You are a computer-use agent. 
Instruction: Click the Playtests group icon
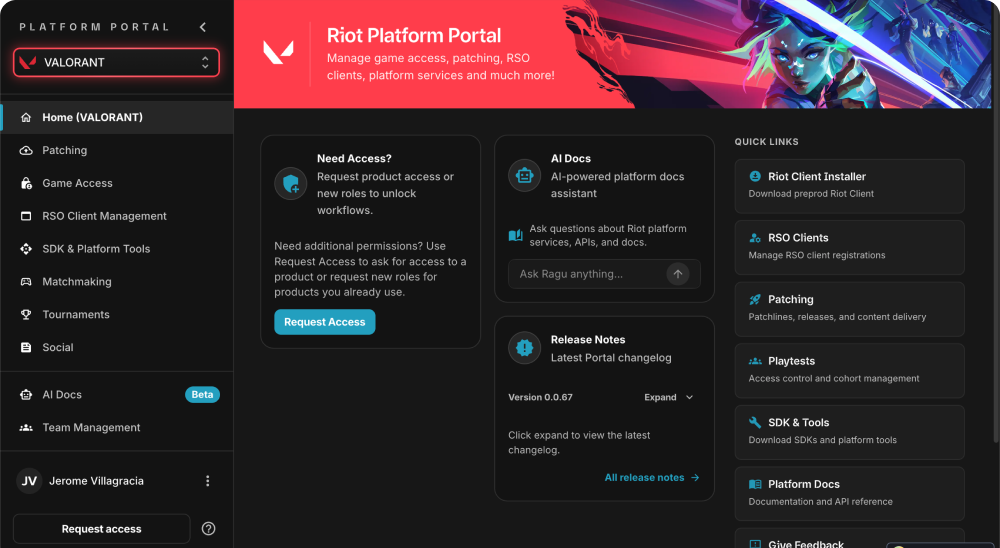click(x=755, y=361)
